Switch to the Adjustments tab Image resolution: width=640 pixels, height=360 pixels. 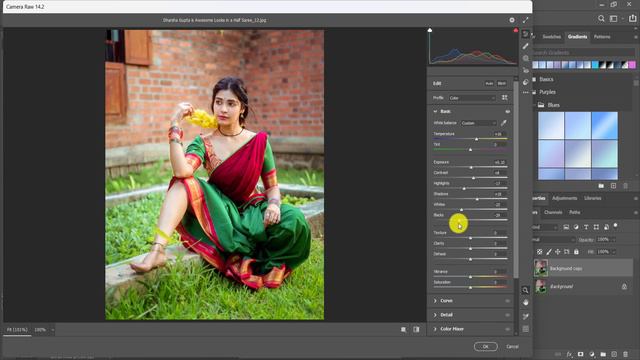(564, 198)
